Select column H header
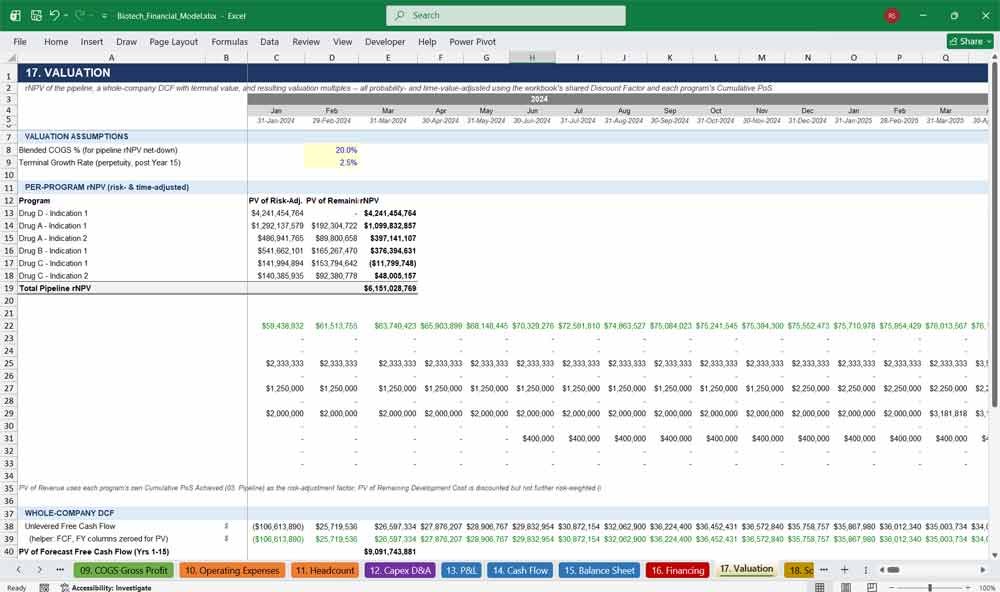The width and height of the screenshot is (1000, 592). [532, 57]
